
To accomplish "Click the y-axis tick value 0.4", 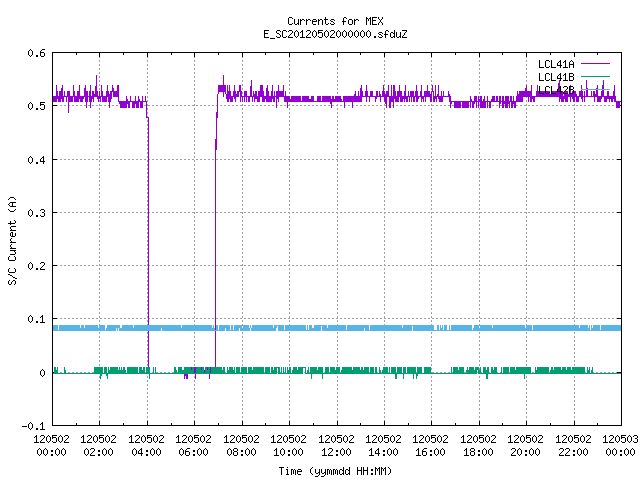I will tap(36, 160).
